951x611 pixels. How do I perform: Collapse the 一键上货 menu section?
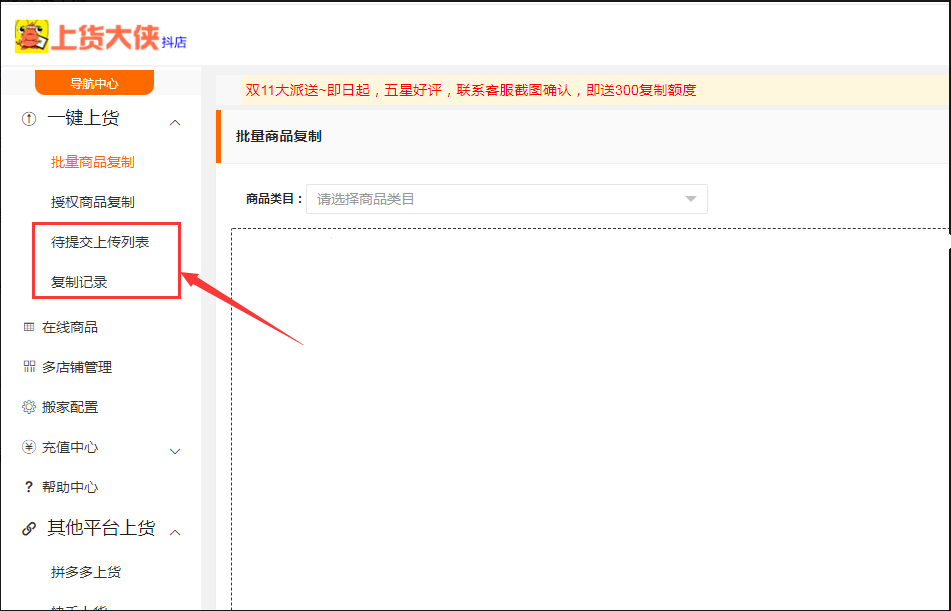(x=175, y=122)
